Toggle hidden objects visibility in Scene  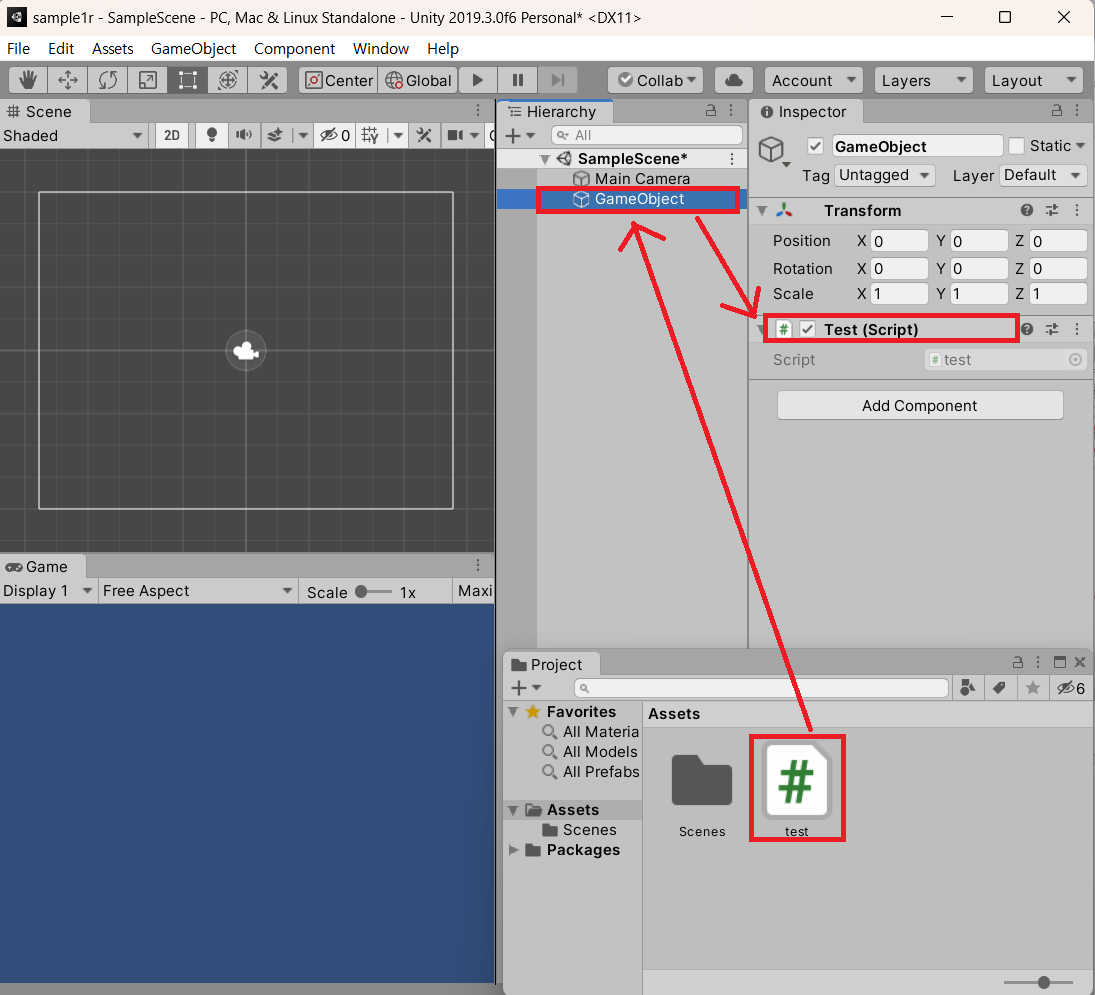click(x=335, y=135)
